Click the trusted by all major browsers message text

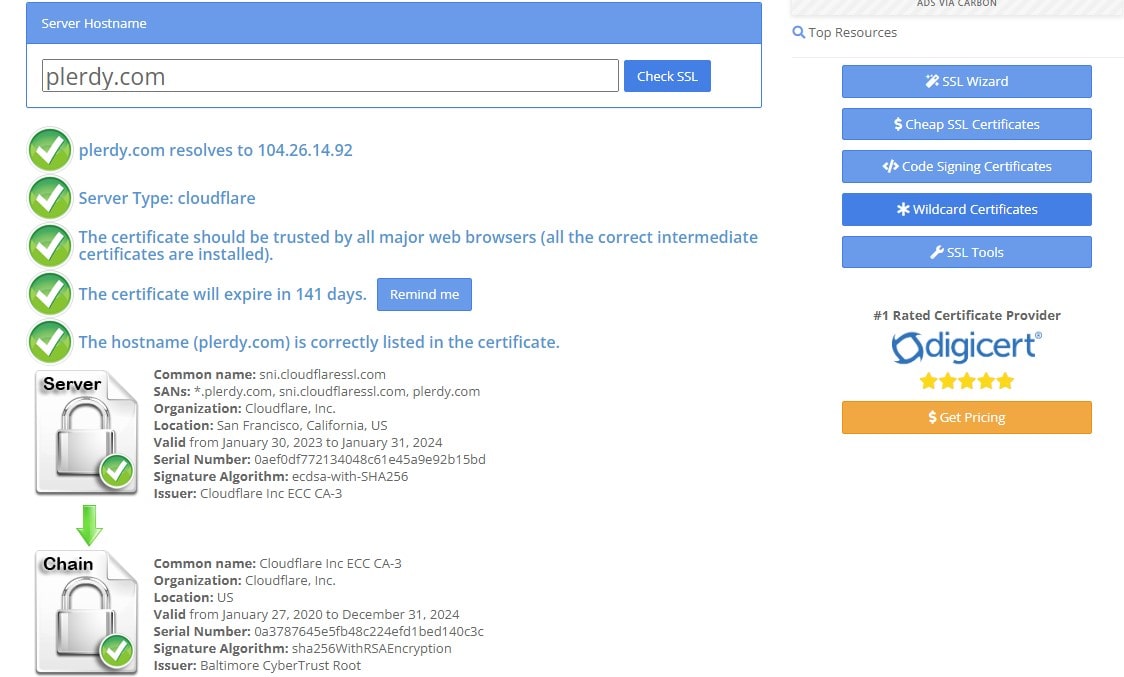[x=418, y=245]
